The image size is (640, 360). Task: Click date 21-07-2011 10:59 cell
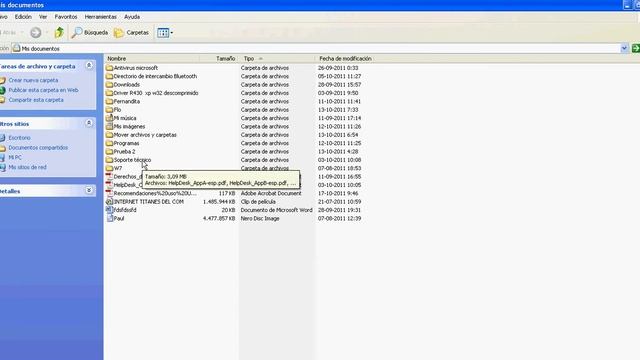pos(340,202)
